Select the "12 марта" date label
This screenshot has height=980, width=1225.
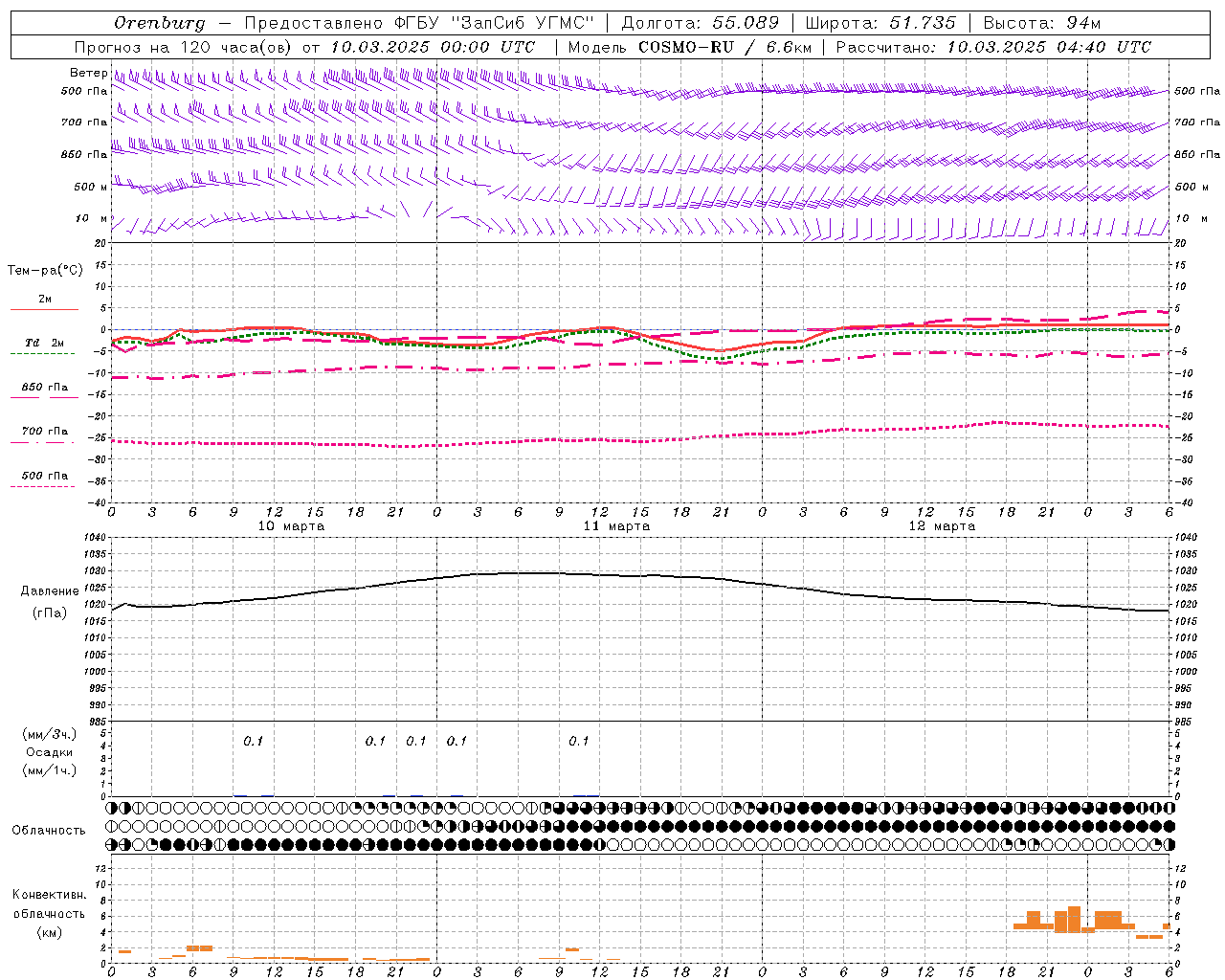[x=942, y=526]
